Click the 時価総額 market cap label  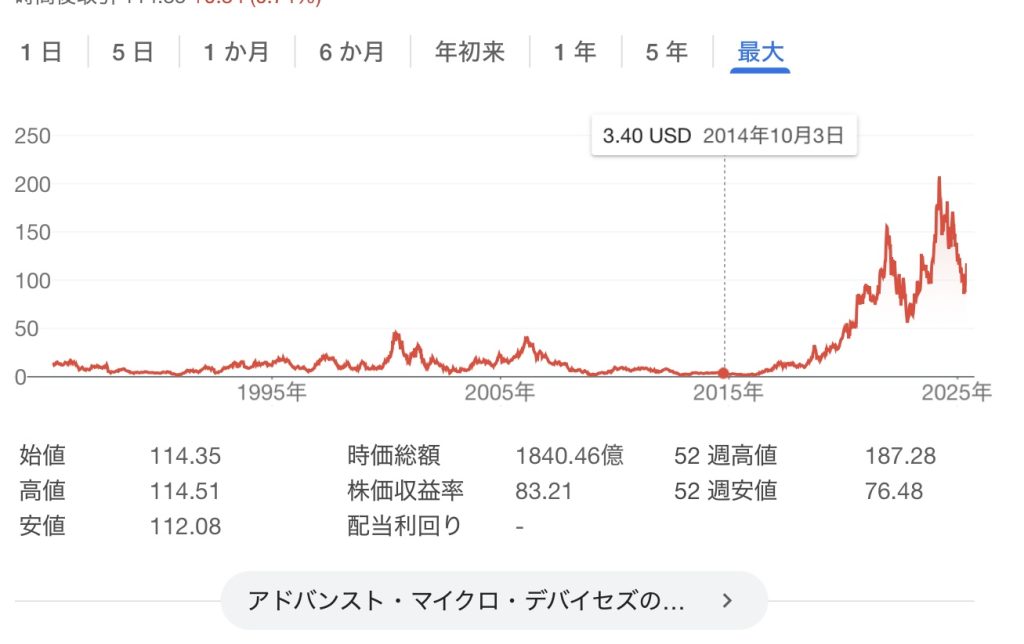coord(394,455)
